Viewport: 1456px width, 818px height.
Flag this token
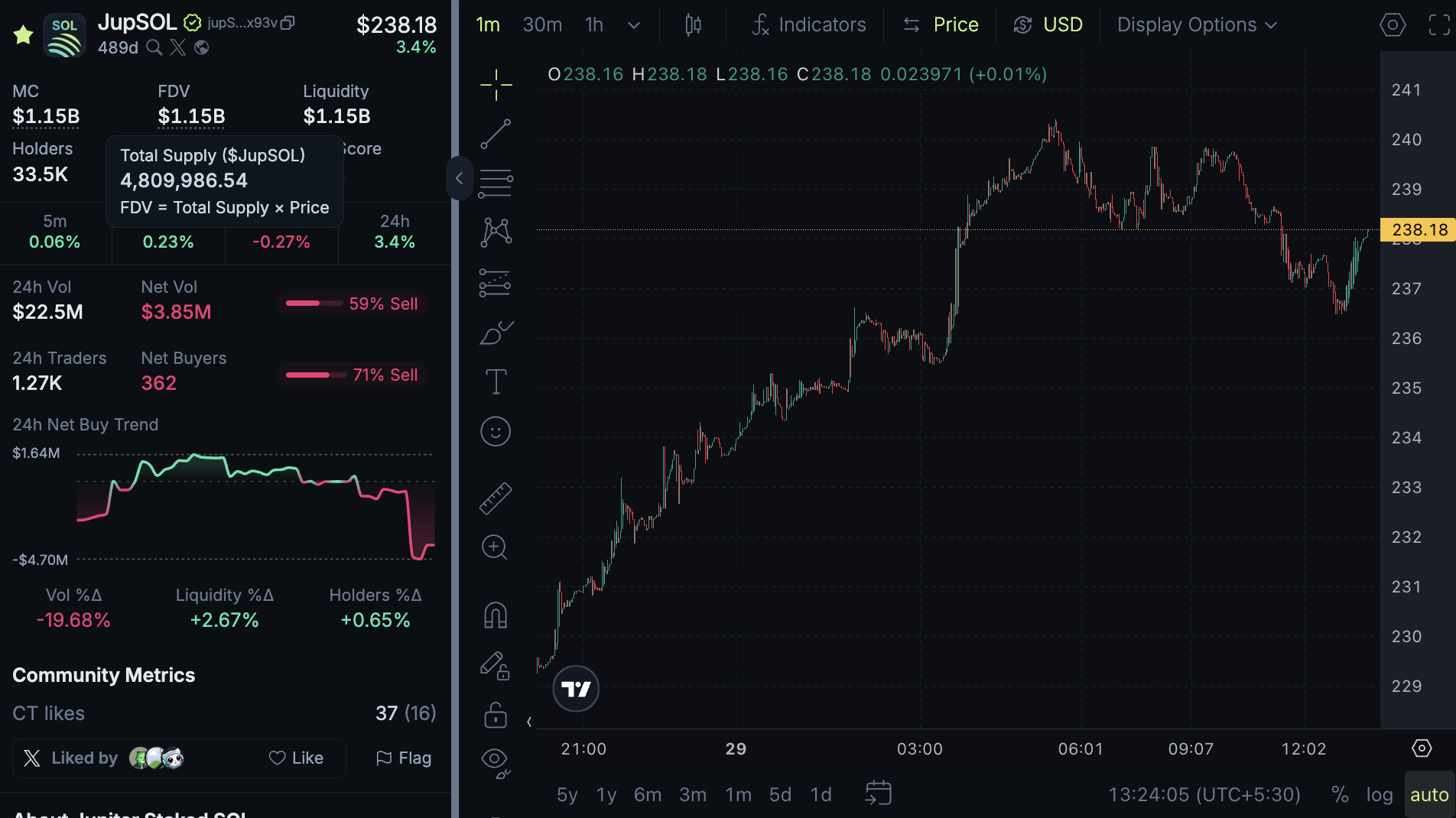coord(404,758)
